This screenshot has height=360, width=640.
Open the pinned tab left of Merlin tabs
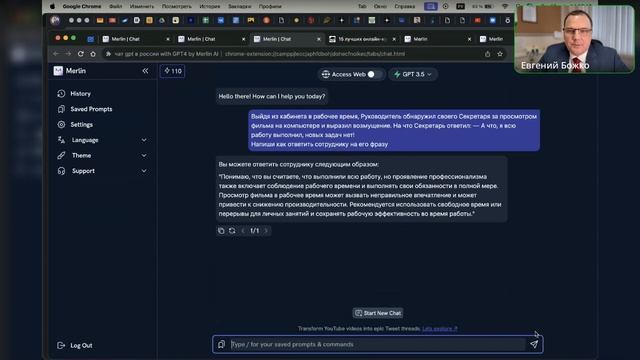[91, 39]
